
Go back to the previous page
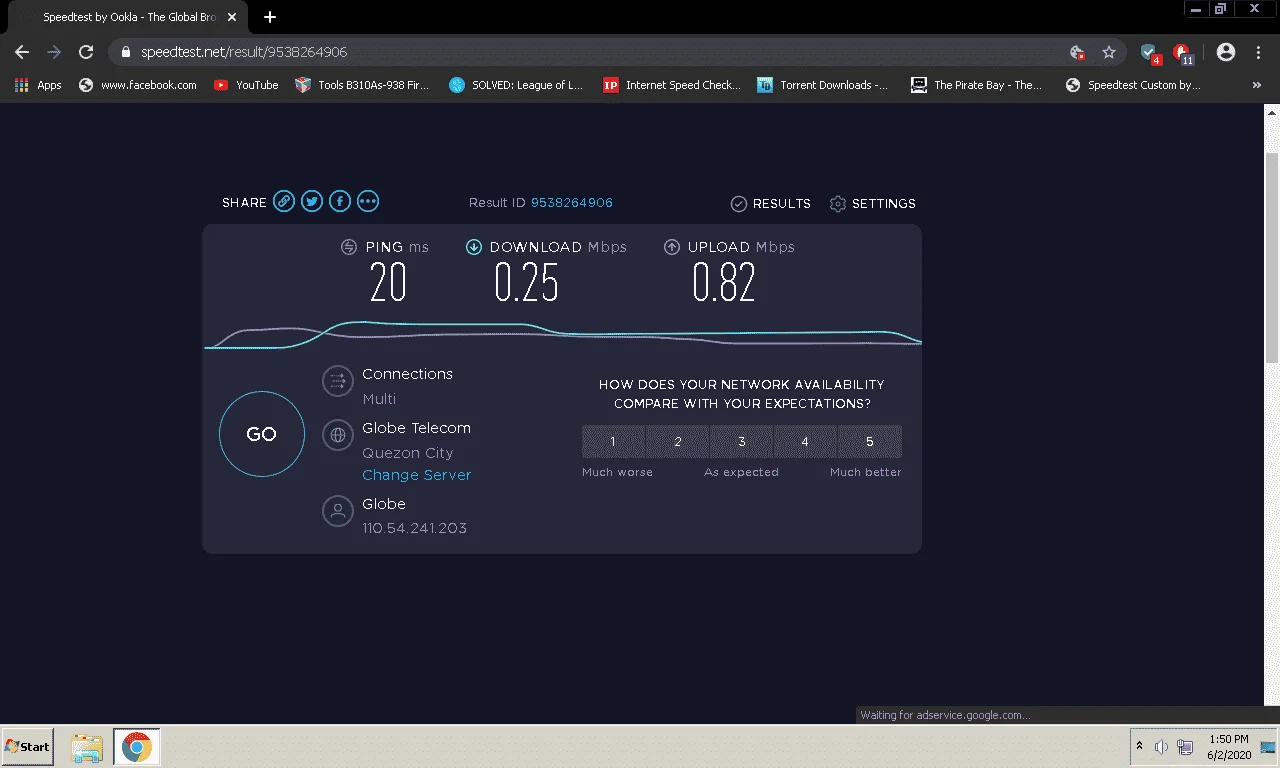(x=22, y=52)
